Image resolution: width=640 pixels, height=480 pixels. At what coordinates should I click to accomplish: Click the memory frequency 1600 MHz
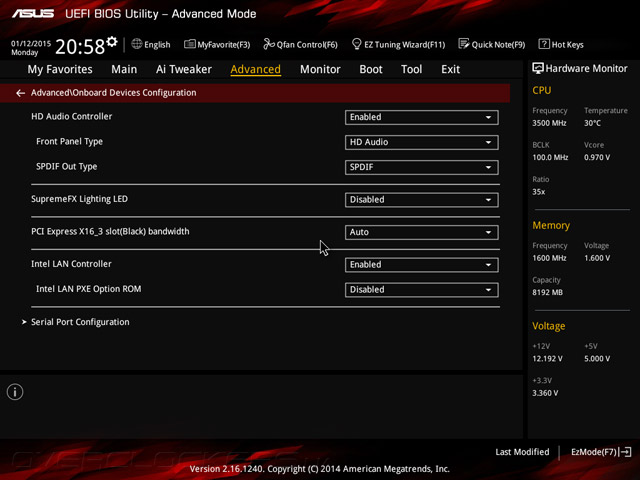[549, 258]
